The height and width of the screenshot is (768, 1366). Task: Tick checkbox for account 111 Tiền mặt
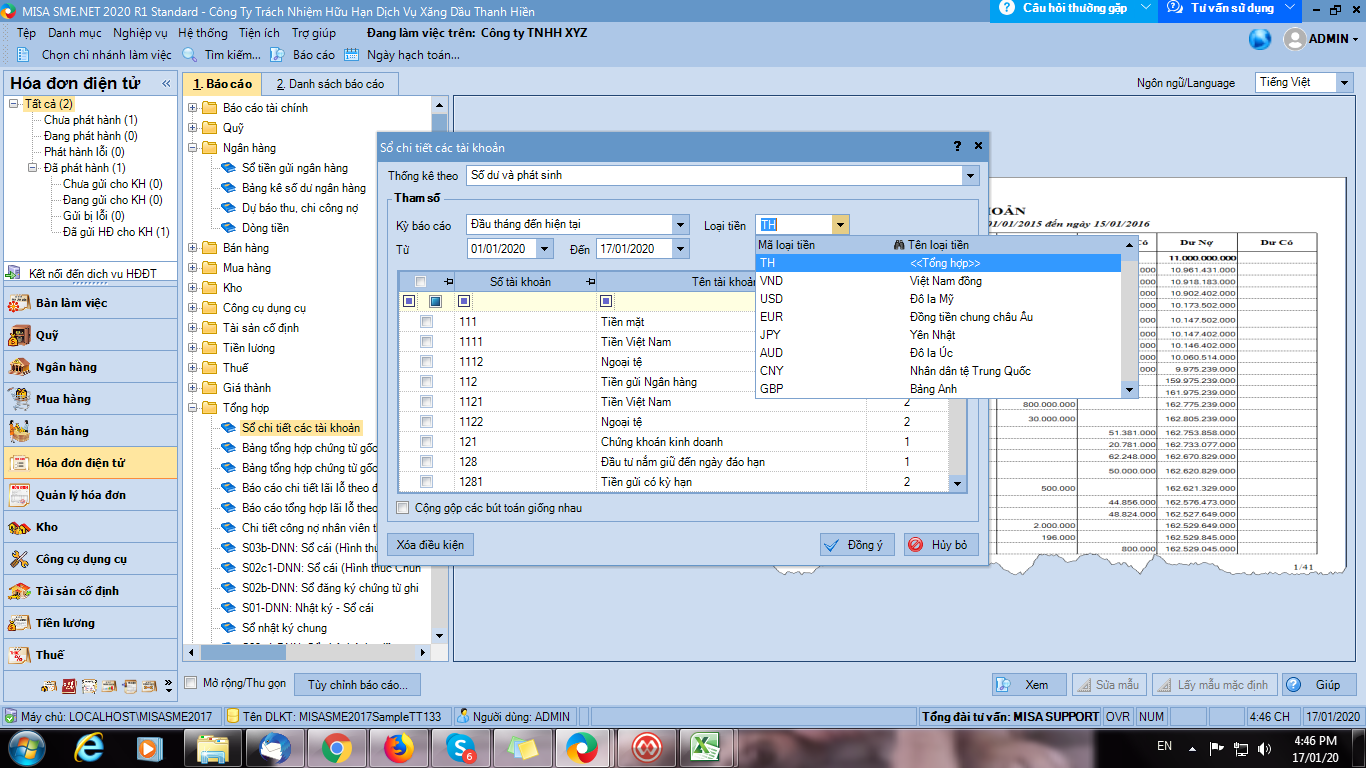(x=427, y=322)
